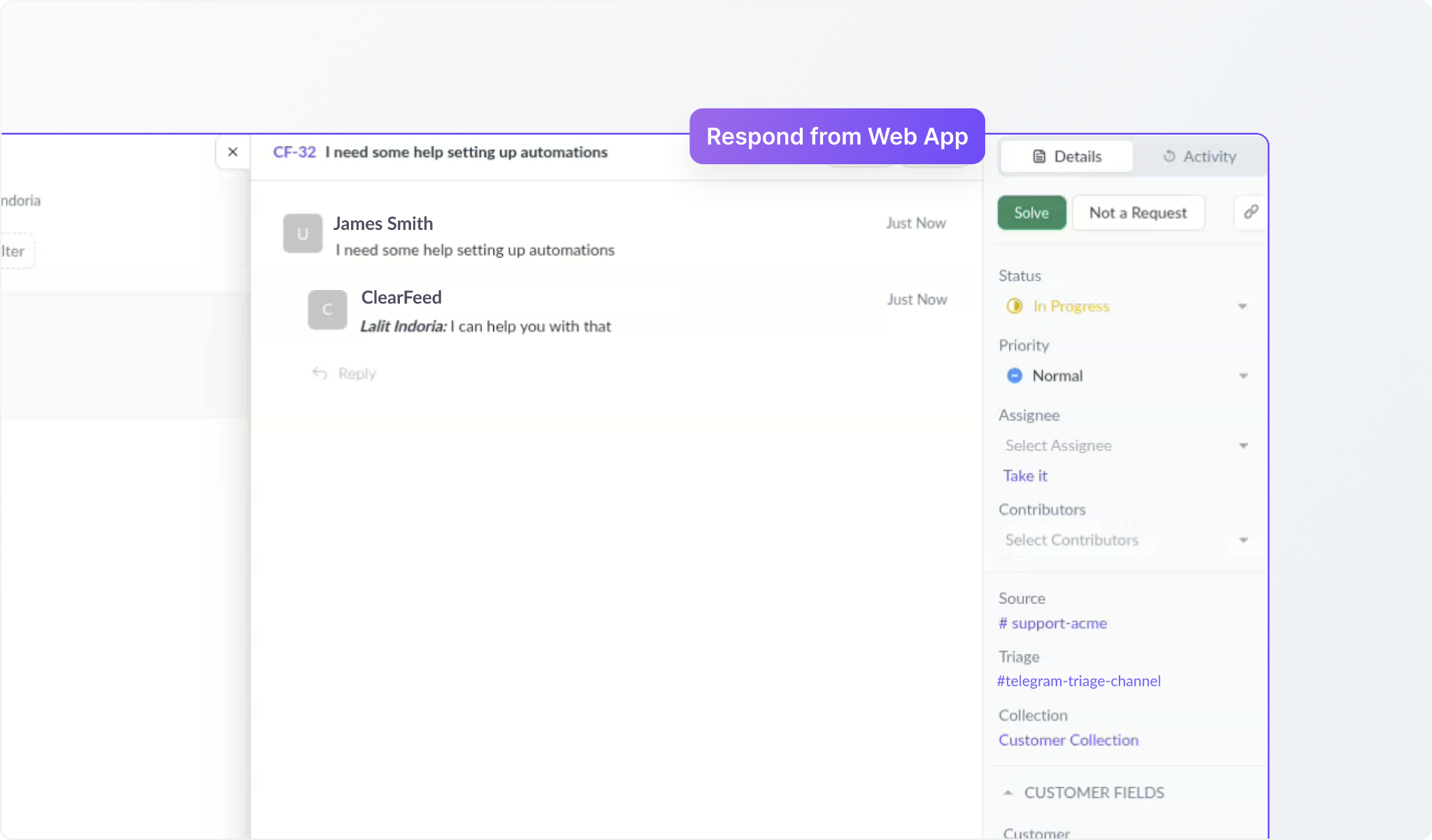Copy the request link with the link icon

point(1251,212)
